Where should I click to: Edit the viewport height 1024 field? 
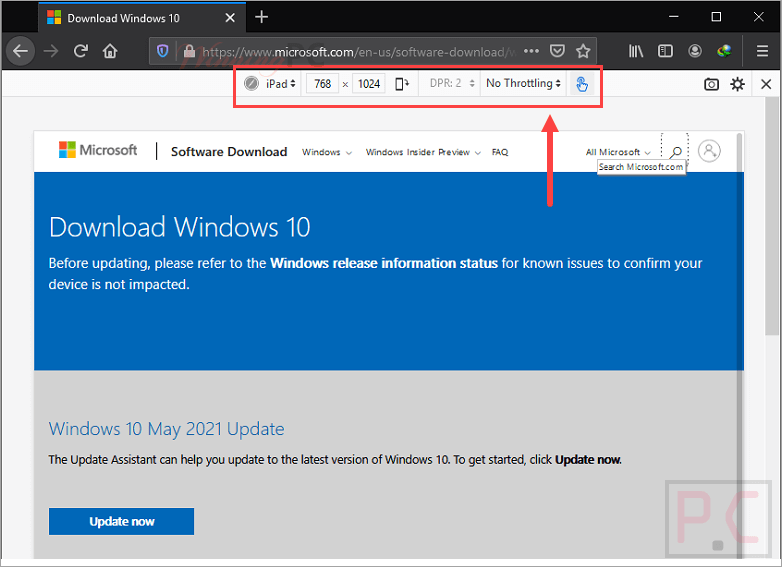[x=369, y=84]
